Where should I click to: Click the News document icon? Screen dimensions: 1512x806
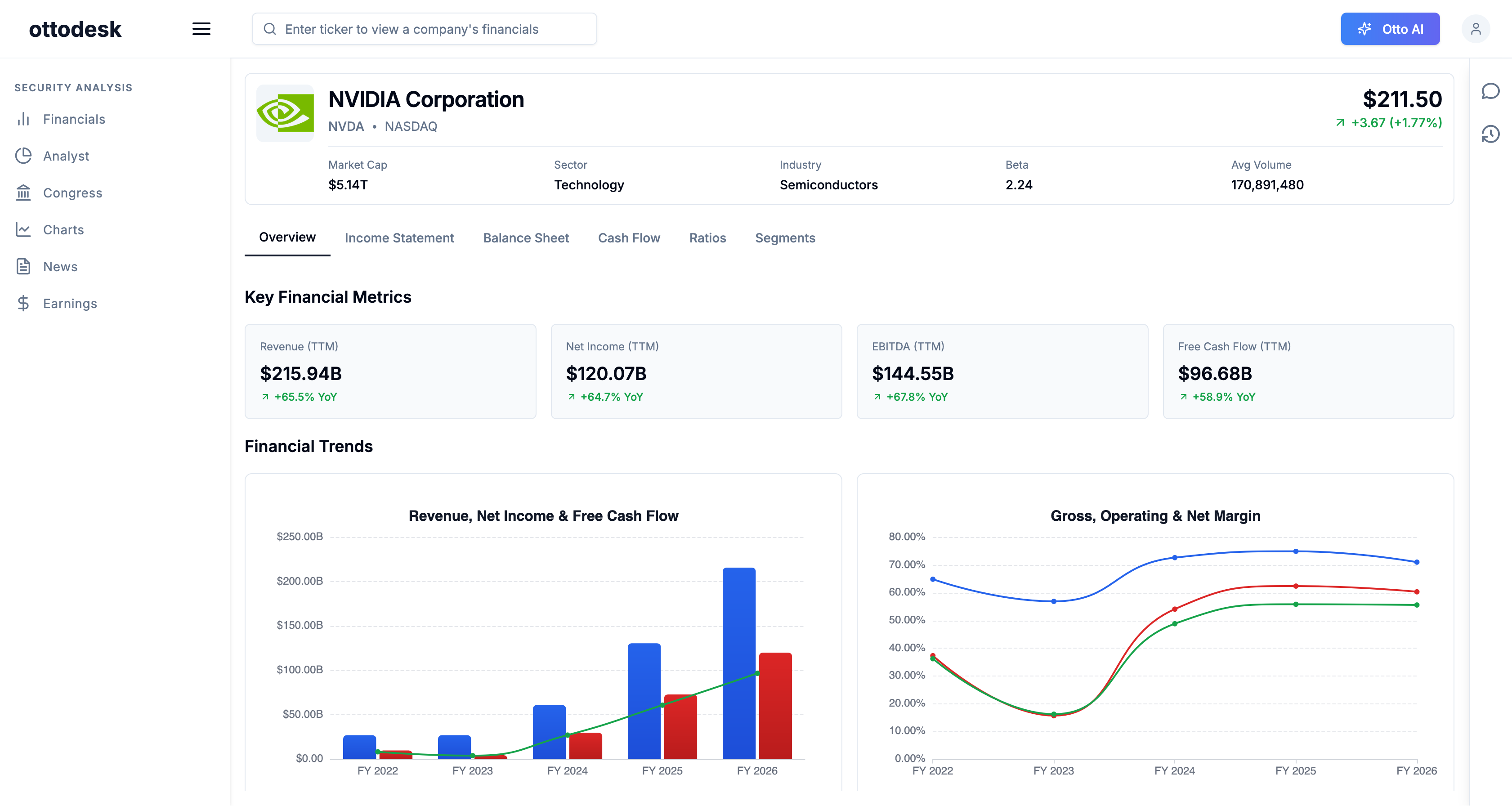[x=23, y=266]
